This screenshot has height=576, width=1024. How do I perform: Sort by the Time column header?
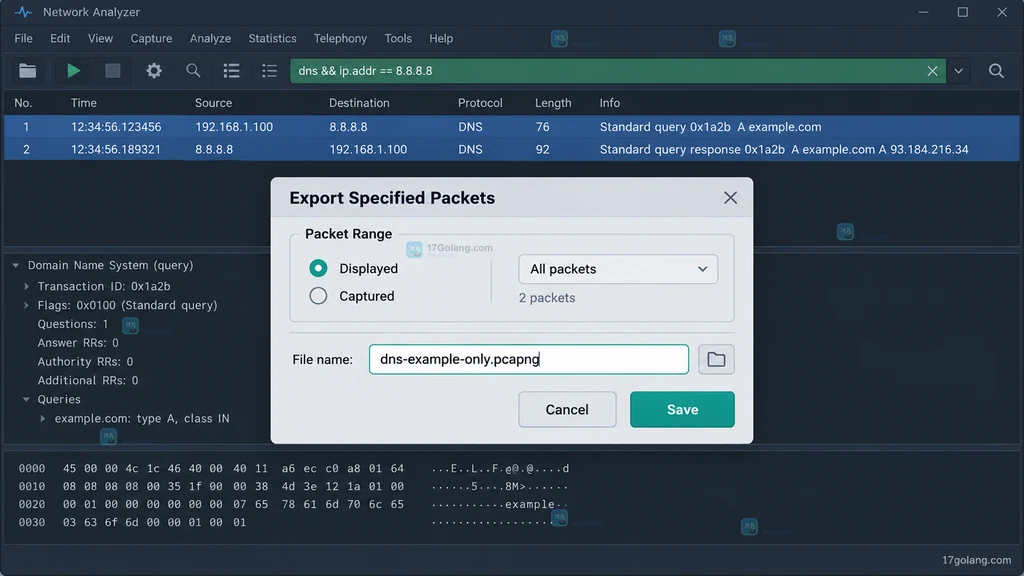[x=84, y=103]
